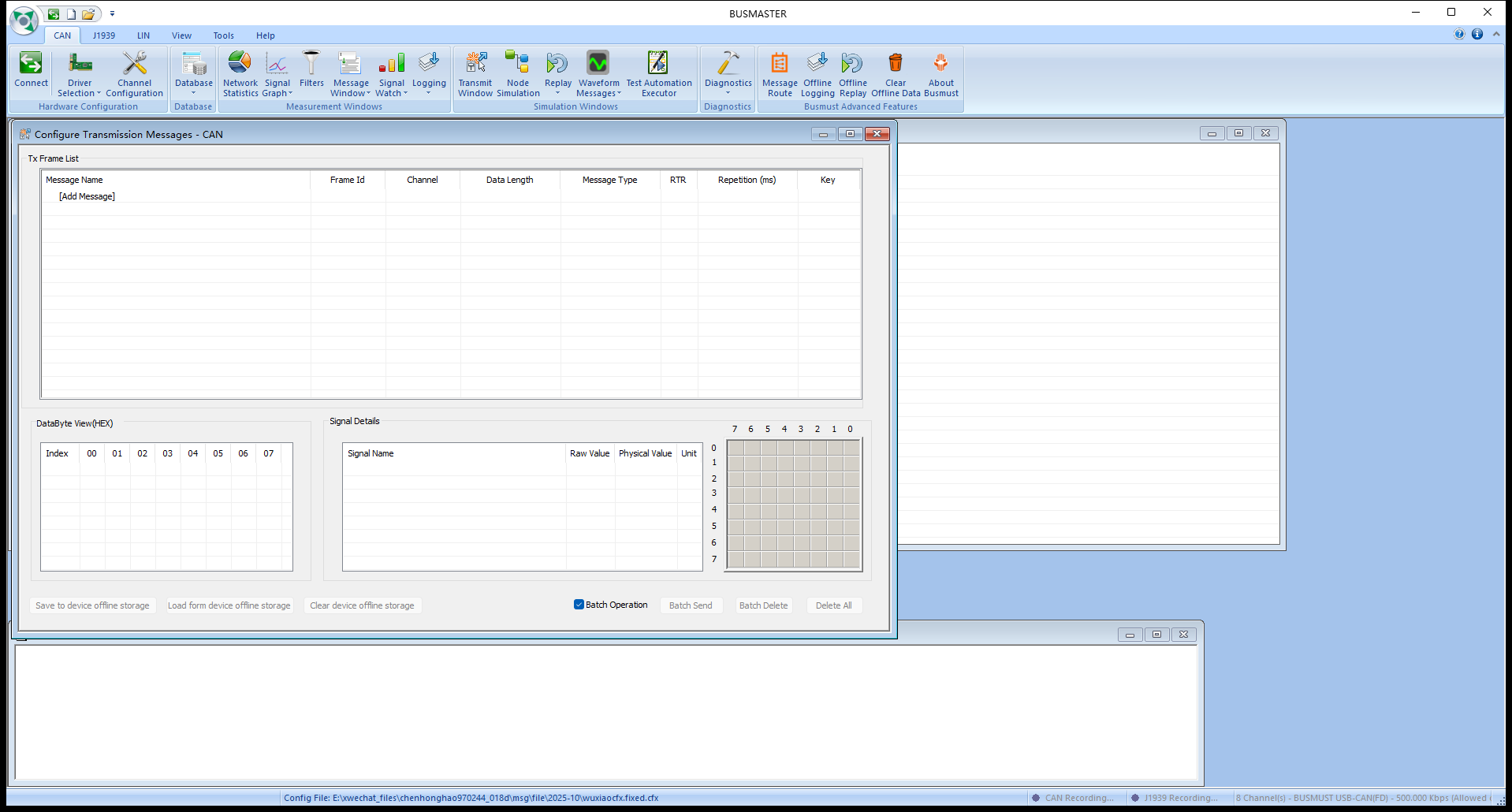The image size is (1512, 812).
Task: Click the Physical Value column header
Action: [645, 453]
